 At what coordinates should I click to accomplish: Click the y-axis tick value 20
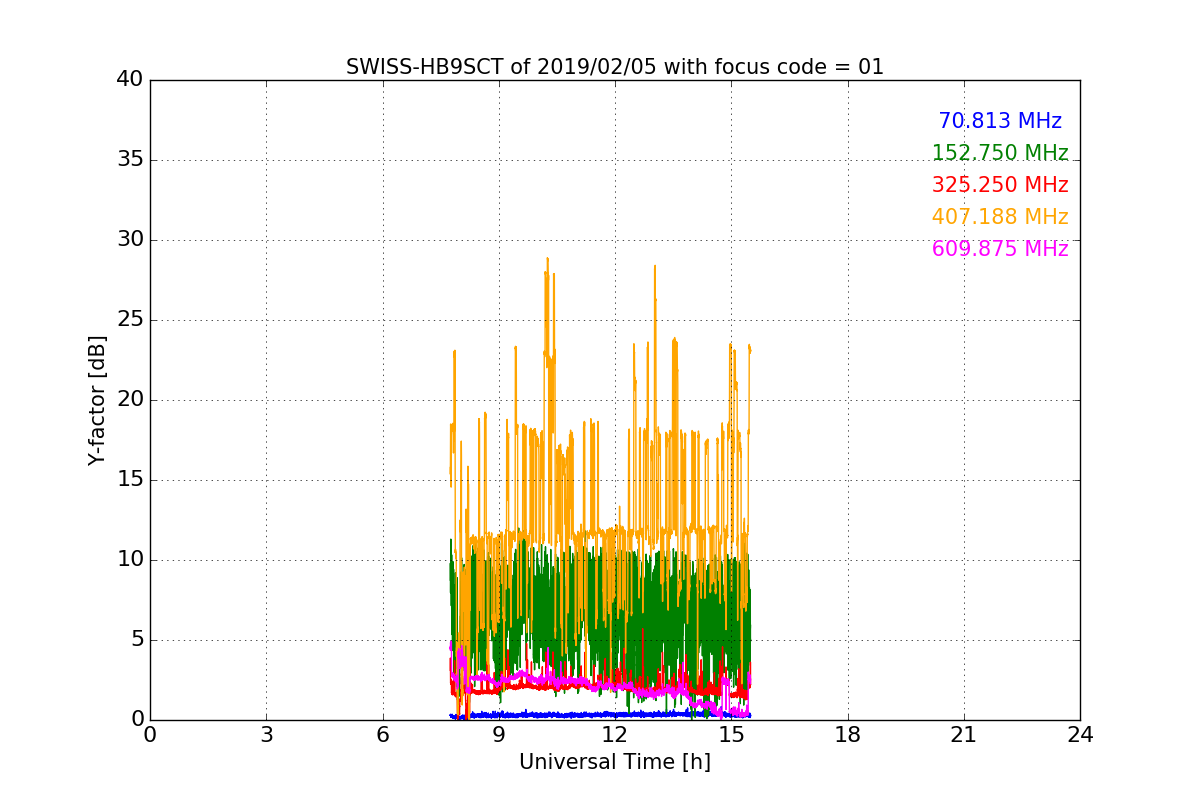[x=130, y=400]
